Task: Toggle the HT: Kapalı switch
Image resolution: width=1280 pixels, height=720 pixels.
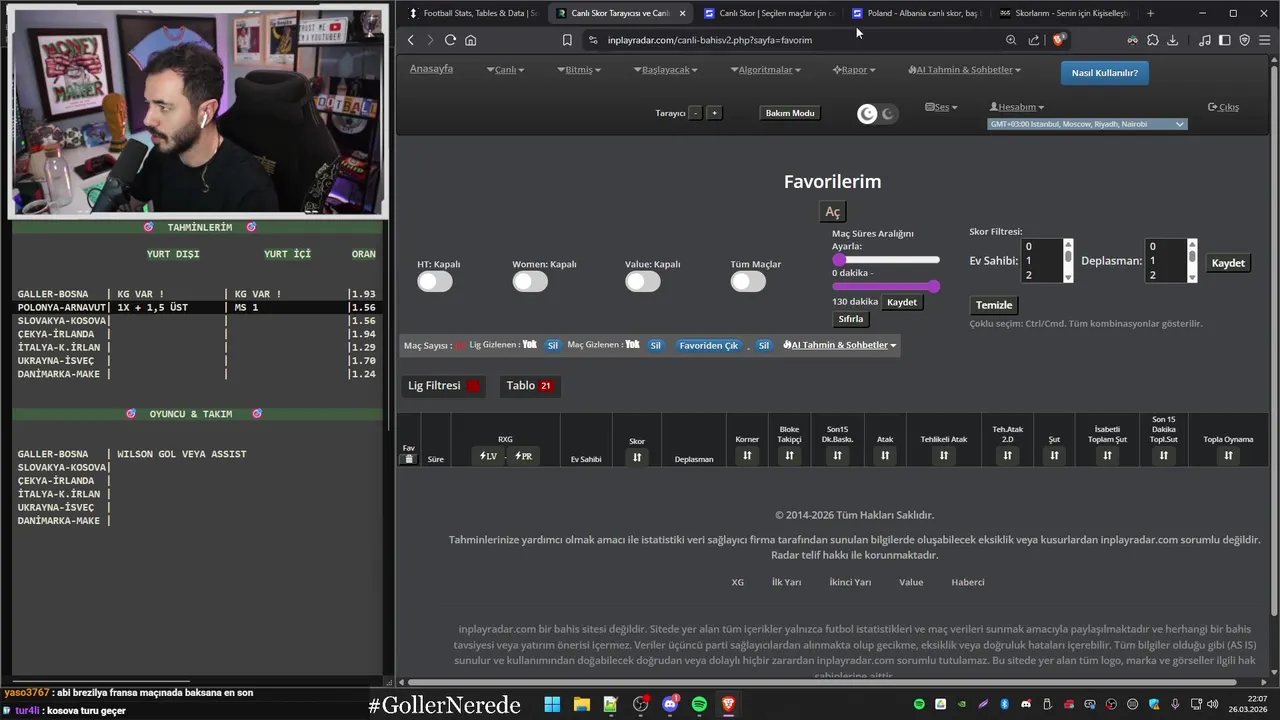Action: coord(435,282)
